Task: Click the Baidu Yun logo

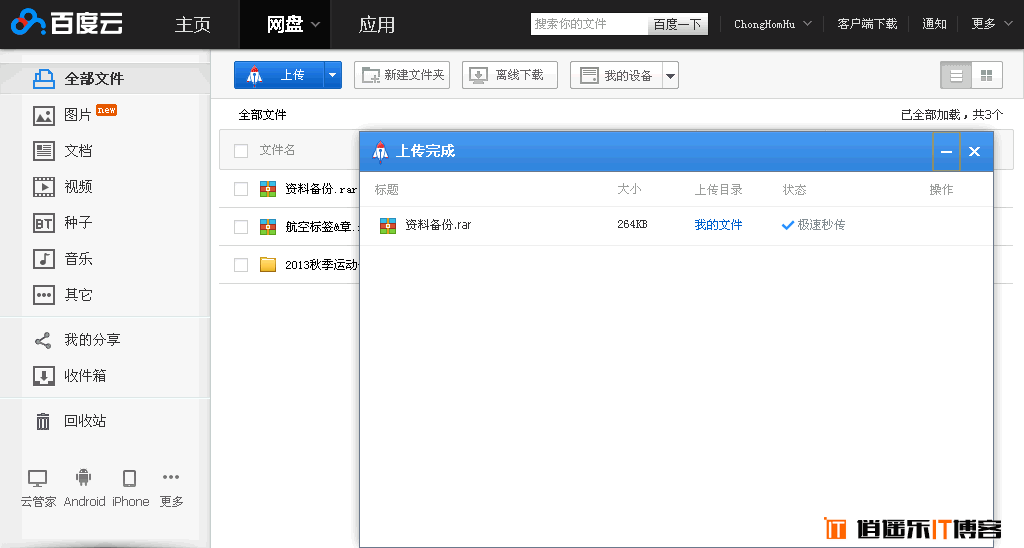Action: tap(67, 23)
